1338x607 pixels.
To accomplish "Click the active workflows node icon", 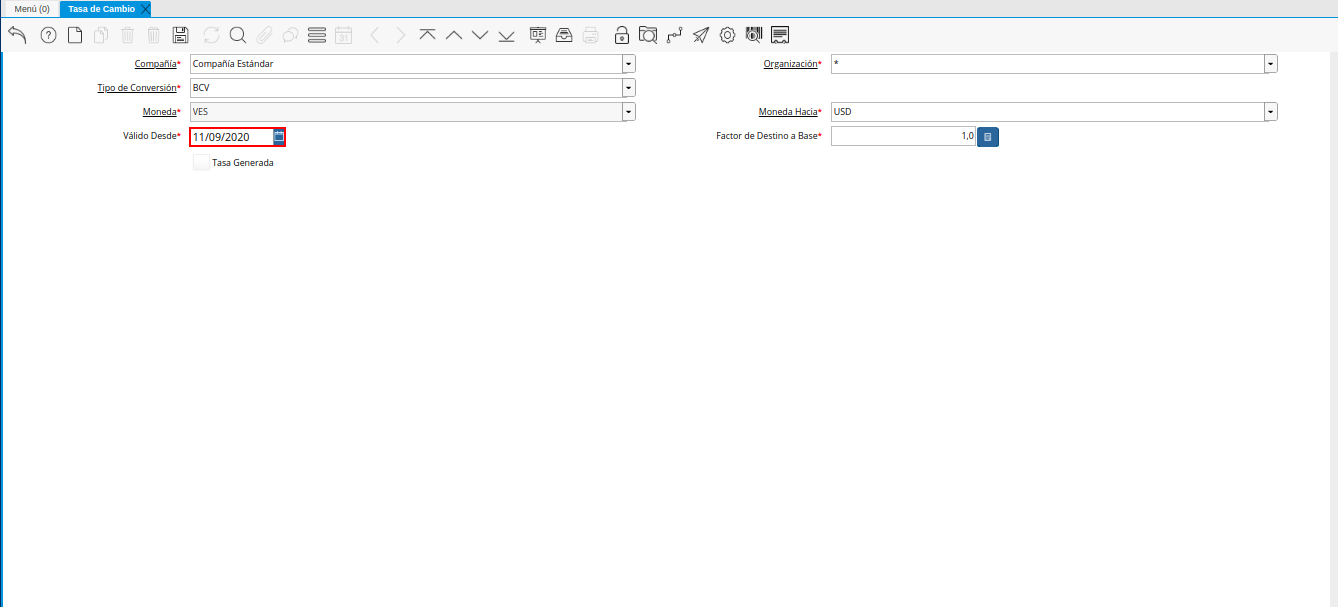I will 675,35.
